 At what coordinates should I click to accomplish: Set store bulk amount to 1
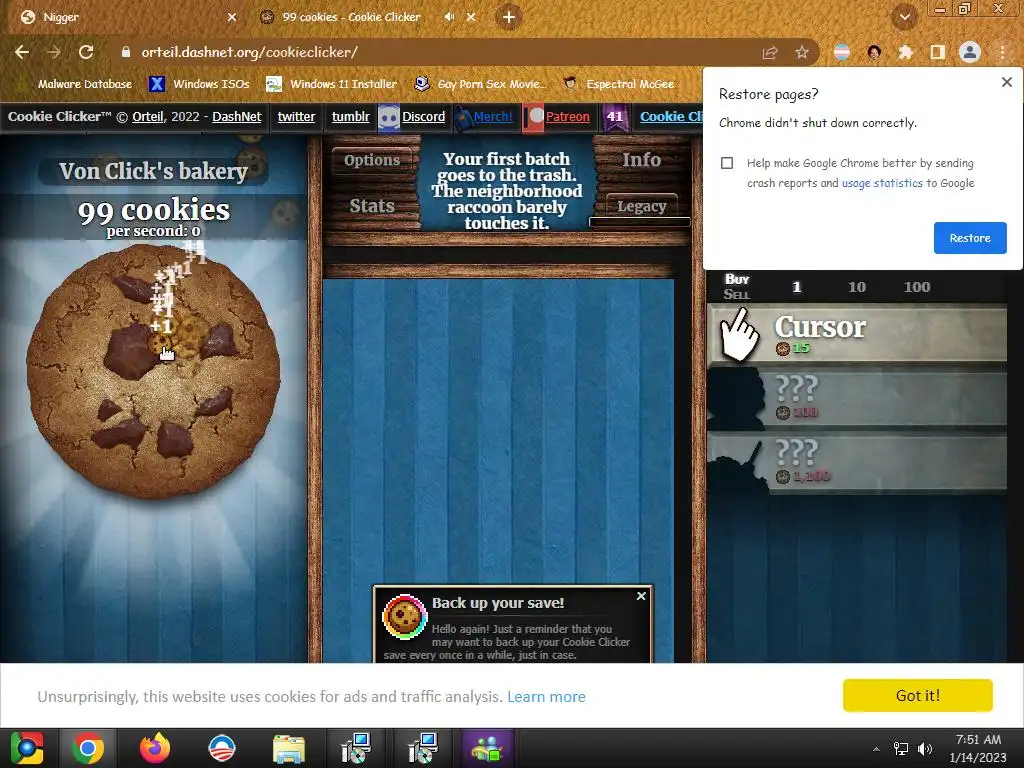[x=796, y=287]
